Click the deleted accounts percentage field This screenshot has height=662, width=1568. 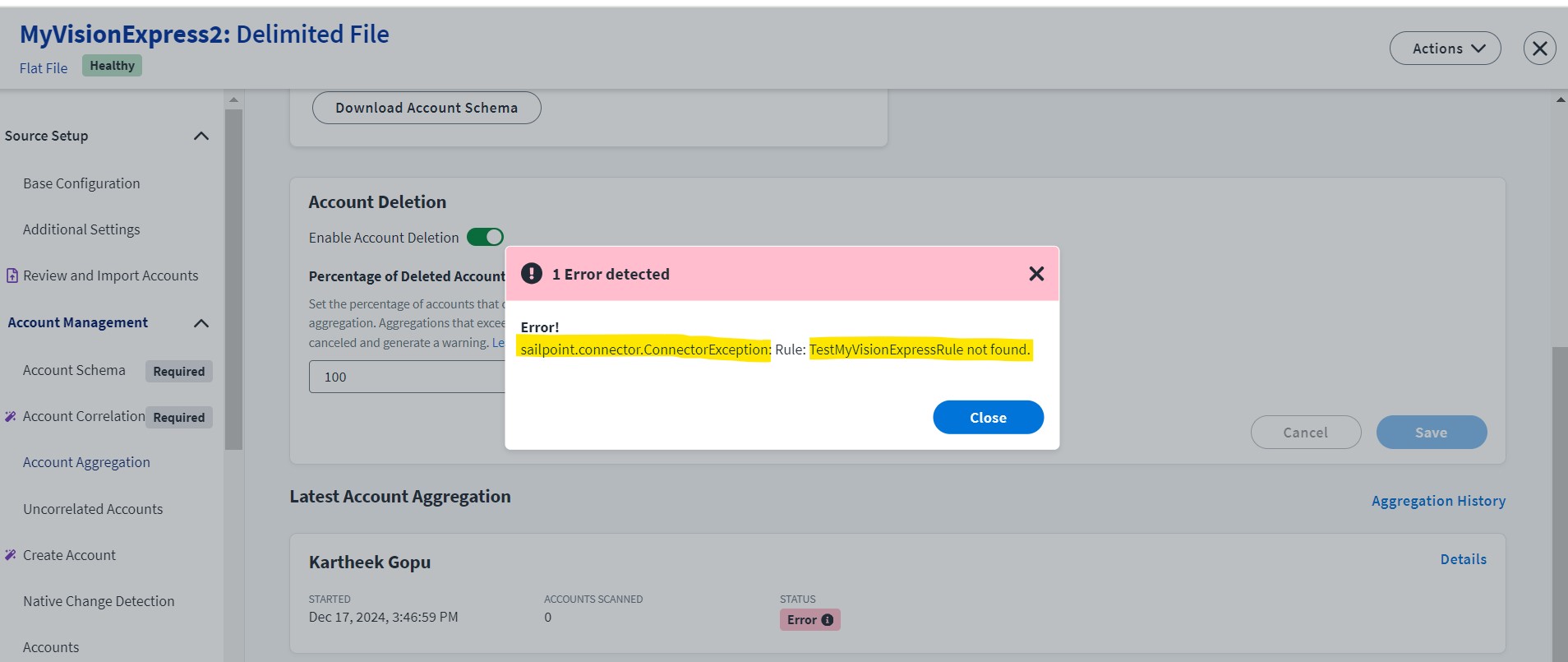click(408, 377)
